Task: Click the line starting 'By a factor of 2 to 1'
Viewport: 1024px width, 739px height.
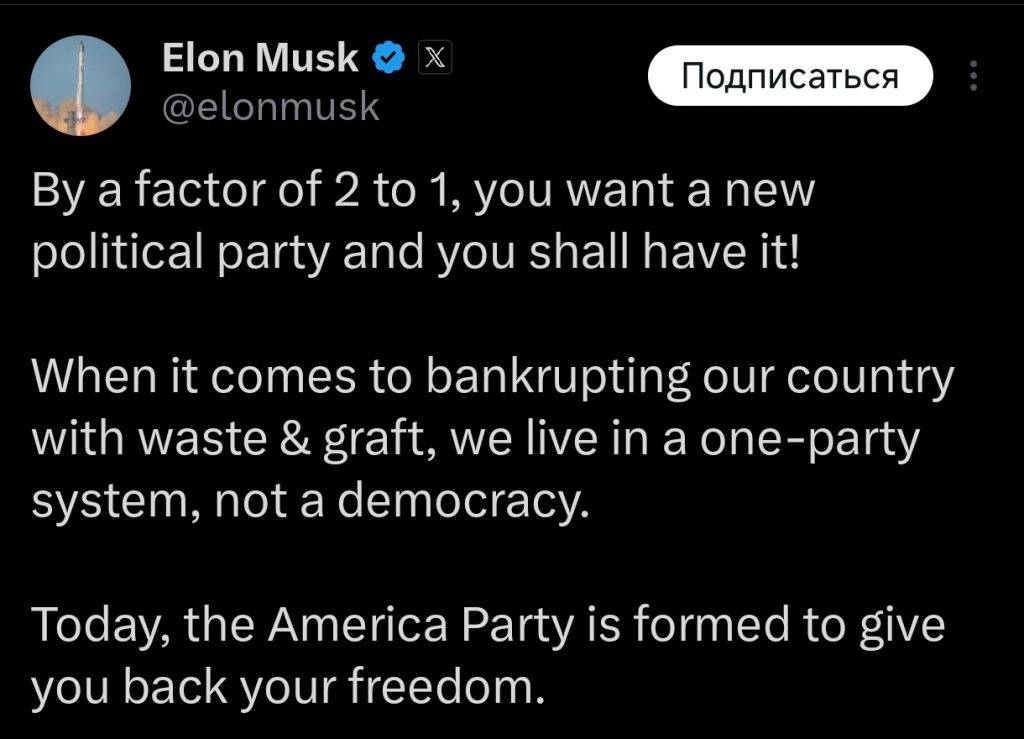Action: point(423,191)
